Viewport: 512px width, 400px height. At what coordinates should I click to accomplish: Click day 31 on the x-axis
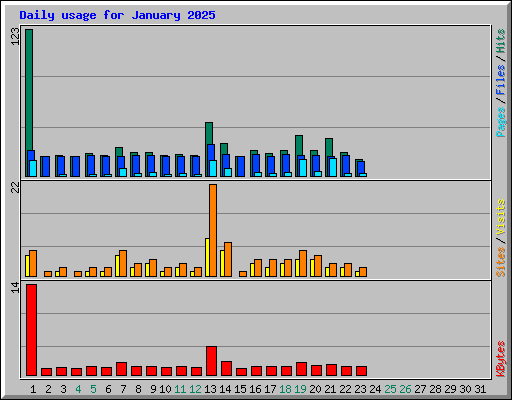pos(480,389)
